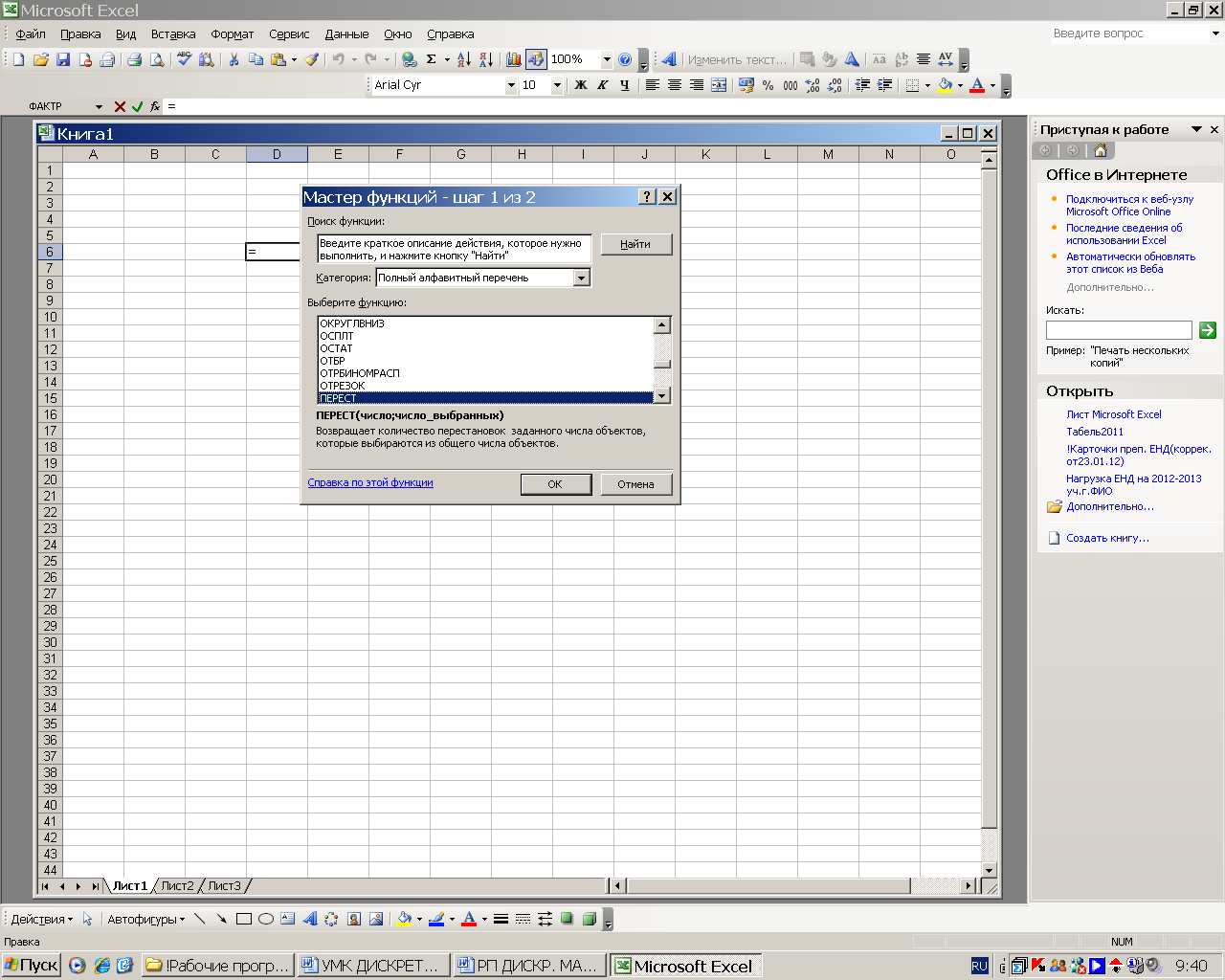Open the Borders dropdown arrow
The width and height of the screenshot is (1225, 980).
click(927, 85)
